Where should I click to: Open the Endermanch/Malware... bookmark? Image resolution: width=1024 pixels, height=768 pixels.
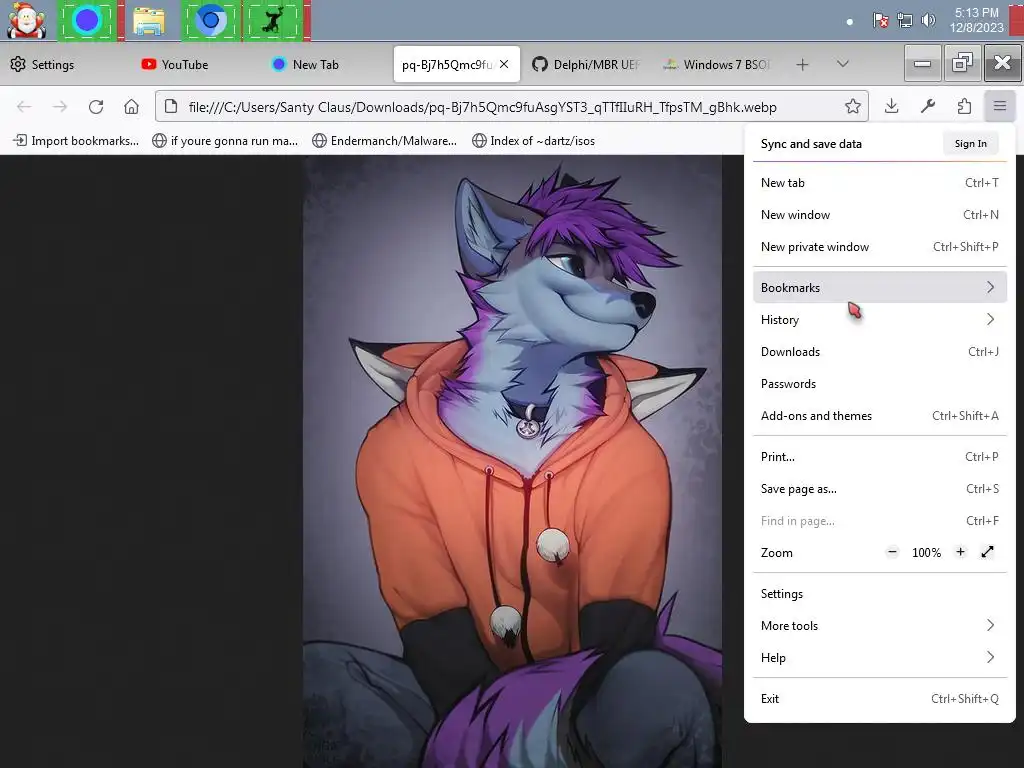(x=384, y=140)
